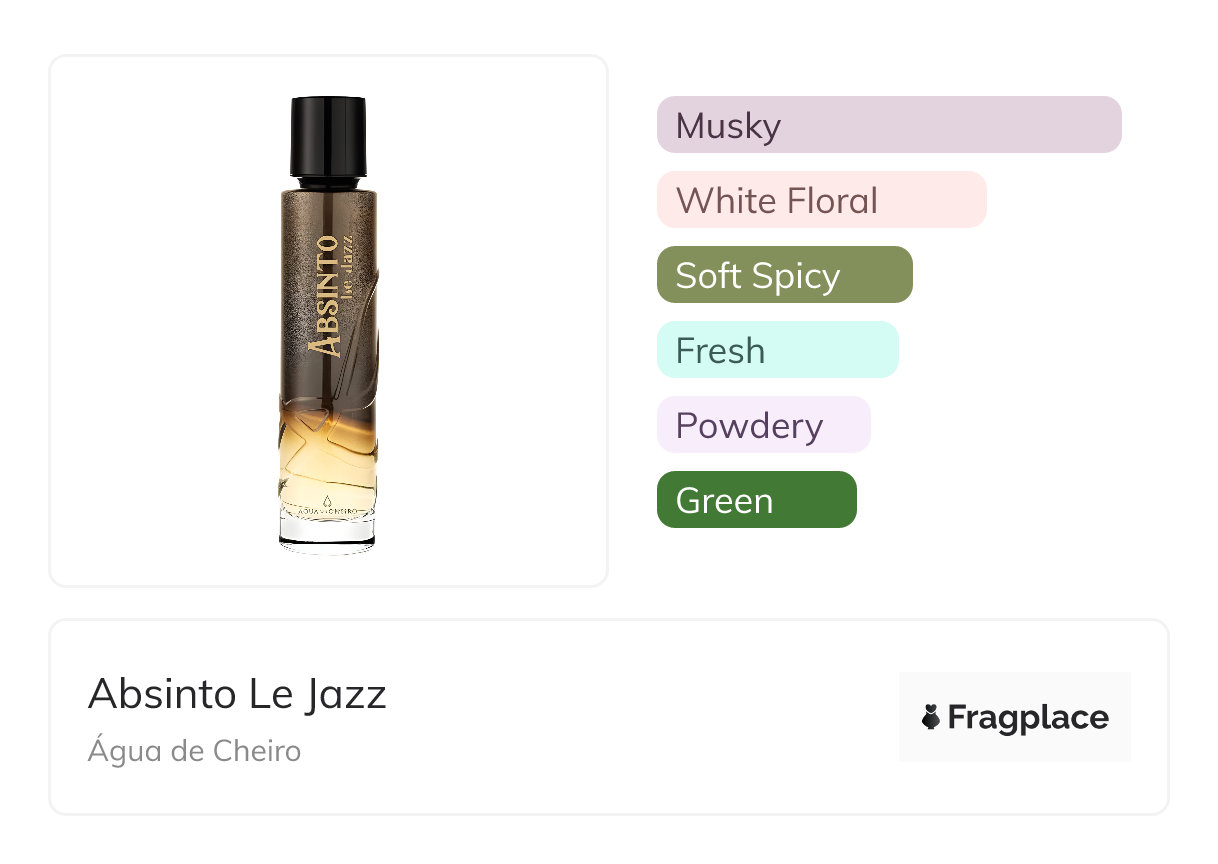Click the "White Floral" text label
This screenshot has height=864, width=1218.
click(776, 201)
